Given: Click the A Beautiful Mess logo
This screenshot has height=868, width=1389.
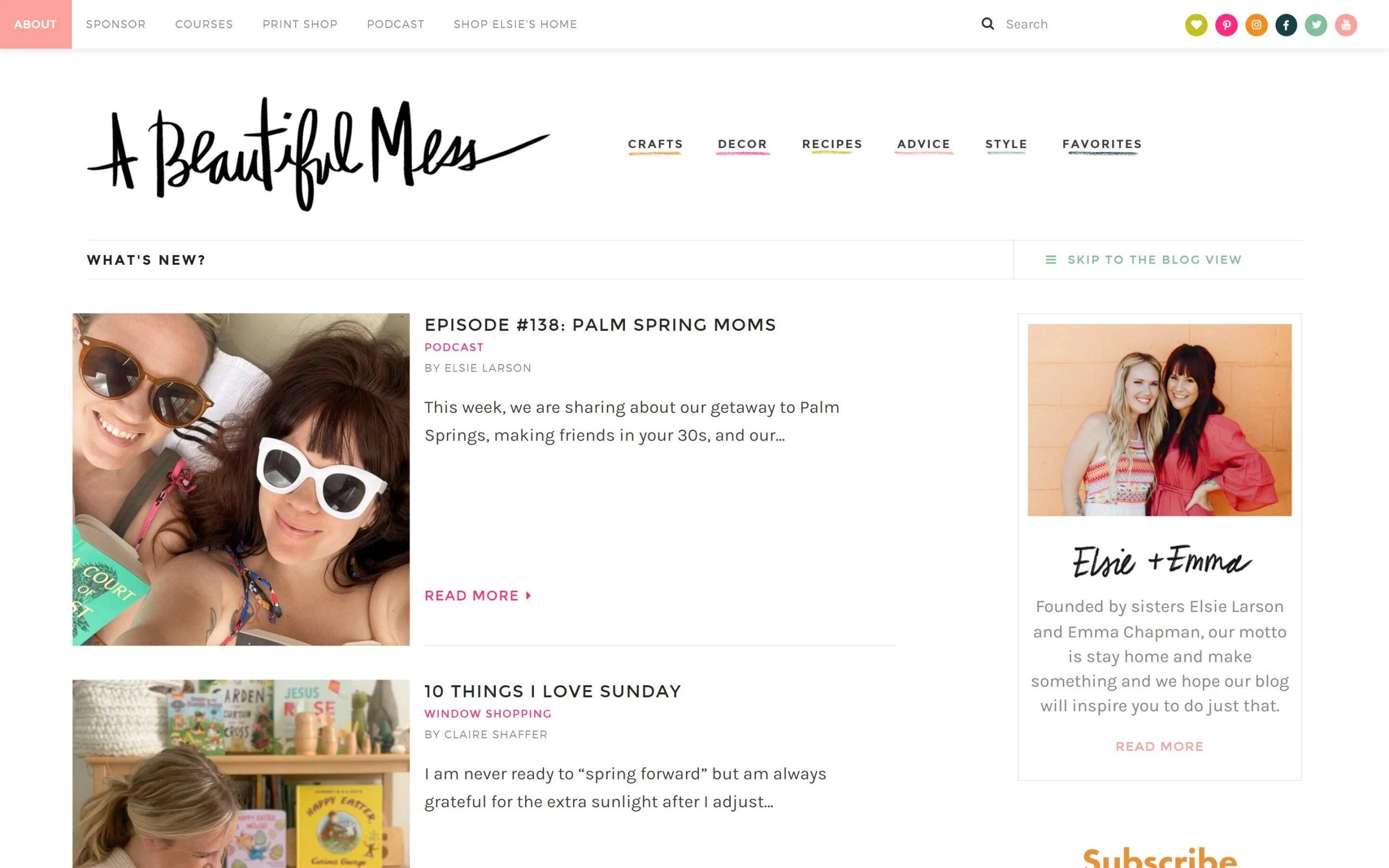Looking at the screenshot, I should (x=318, y=154).
